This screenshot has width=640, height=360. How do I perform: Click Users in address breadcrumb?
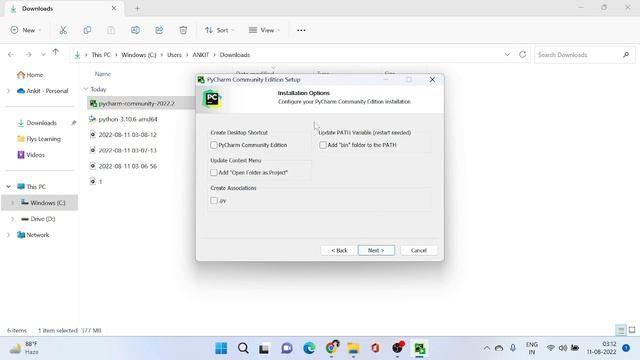tap(174, 55)
